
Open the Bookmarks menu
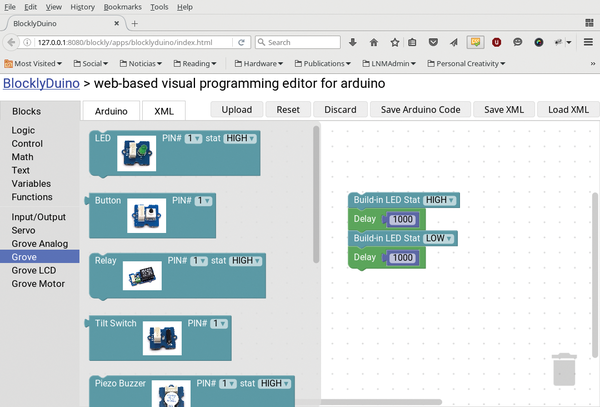(x=122, y=7)
